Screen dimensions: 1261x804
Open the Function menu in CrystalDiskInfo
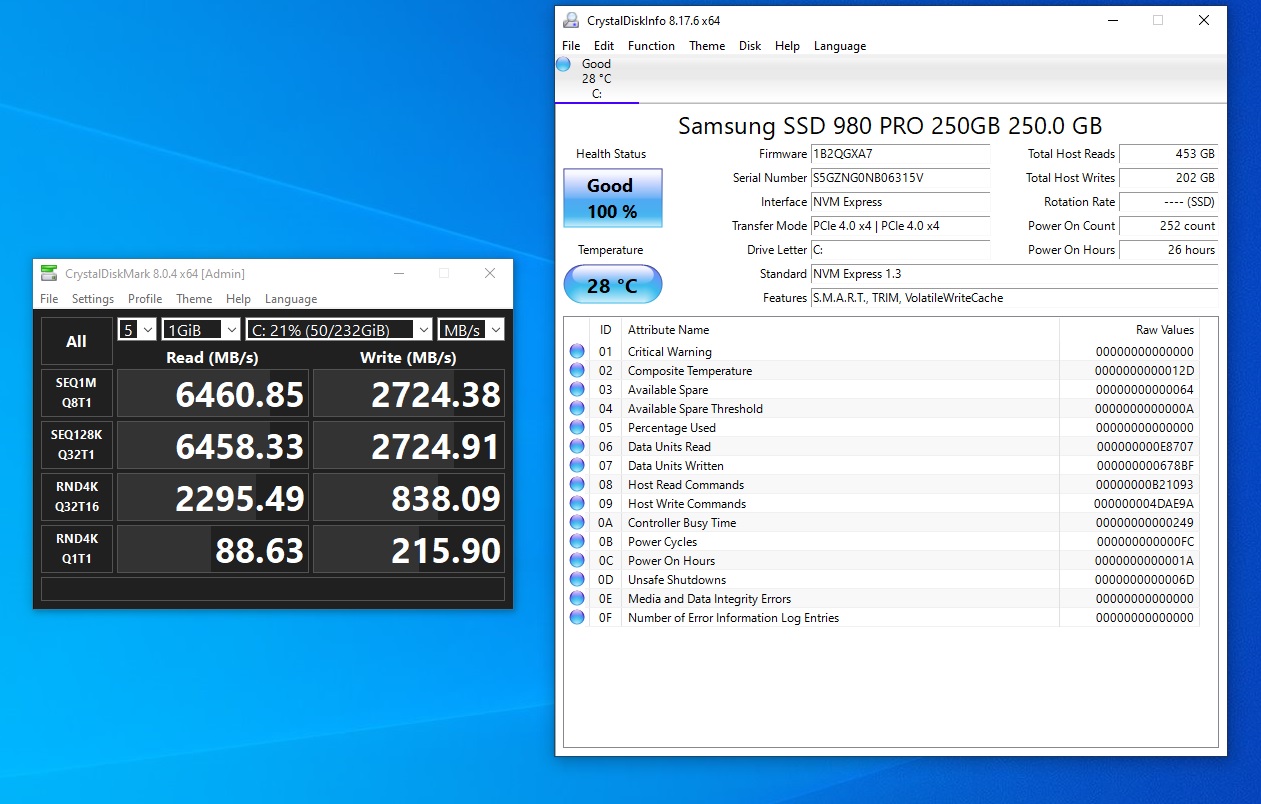point(651,45)
